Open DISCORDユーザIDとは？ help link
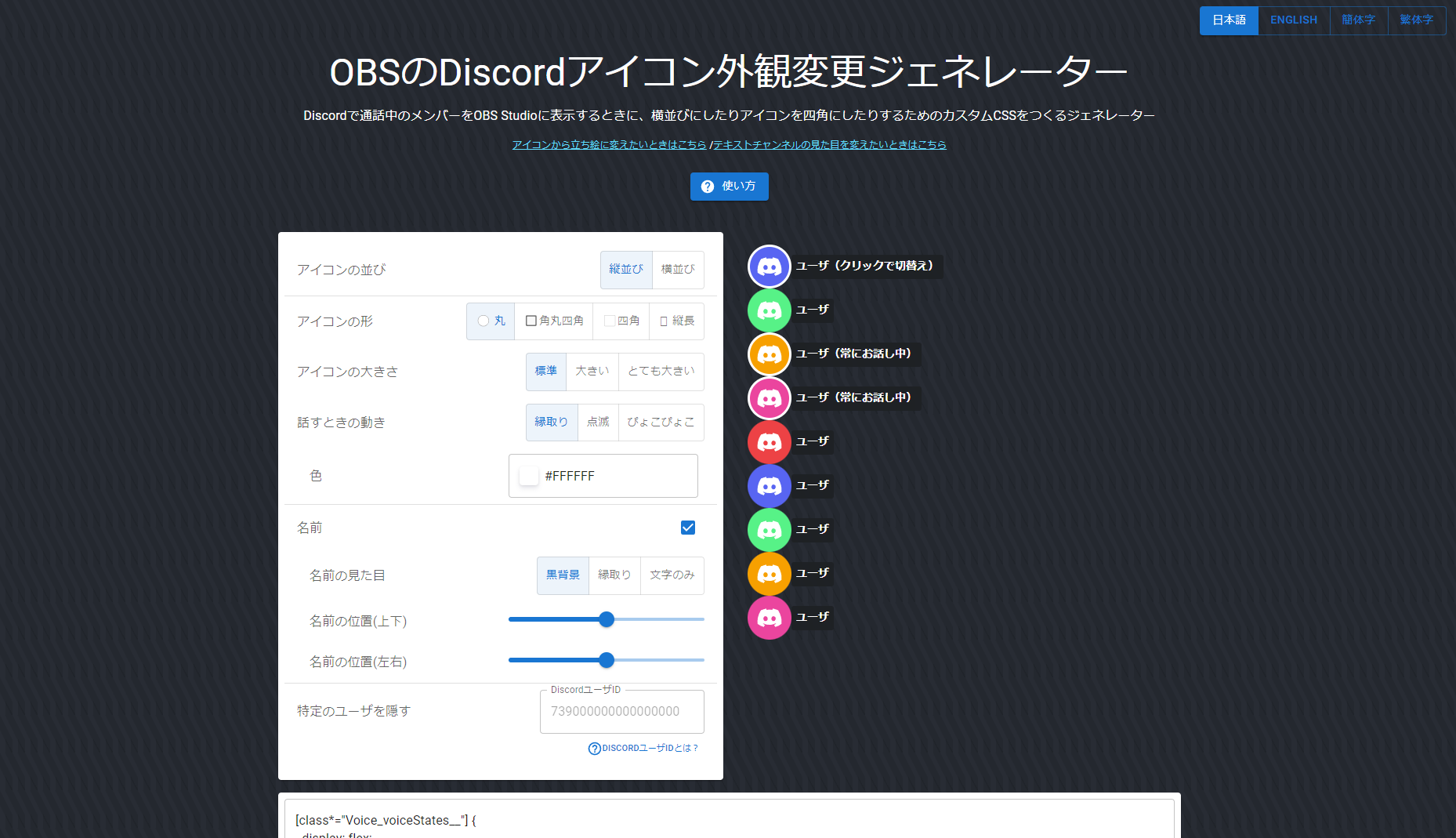 [643, 749]
